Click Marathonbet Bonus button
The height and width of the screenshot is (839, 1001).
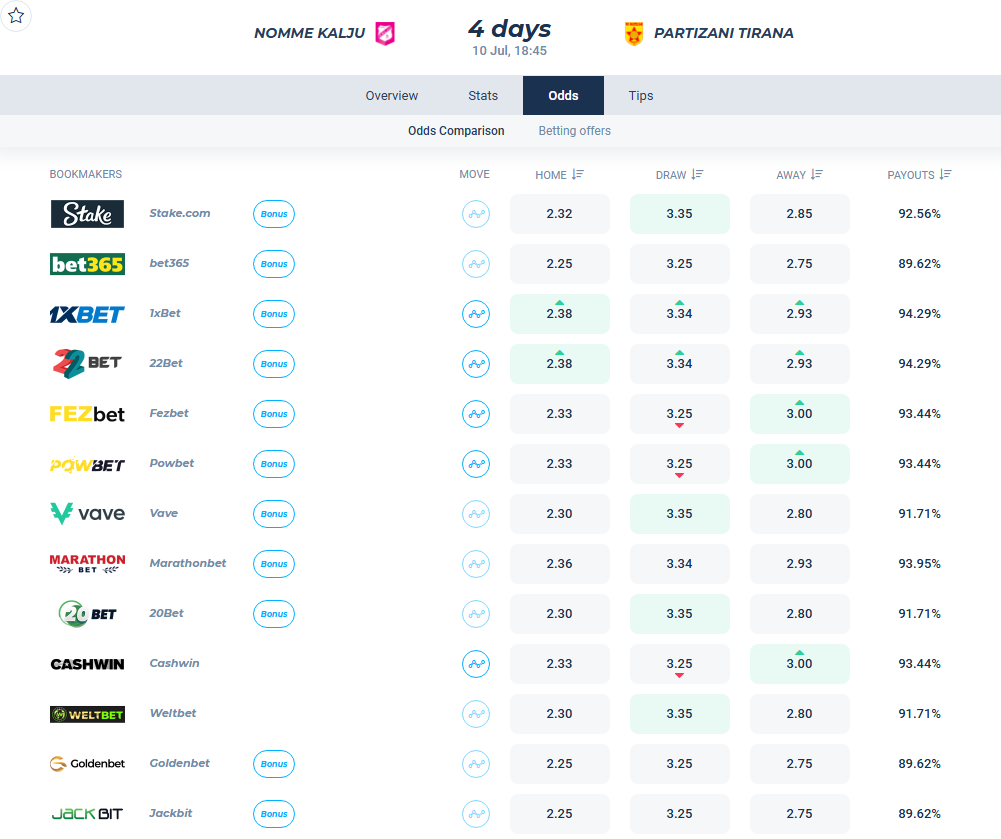(274, 564)
